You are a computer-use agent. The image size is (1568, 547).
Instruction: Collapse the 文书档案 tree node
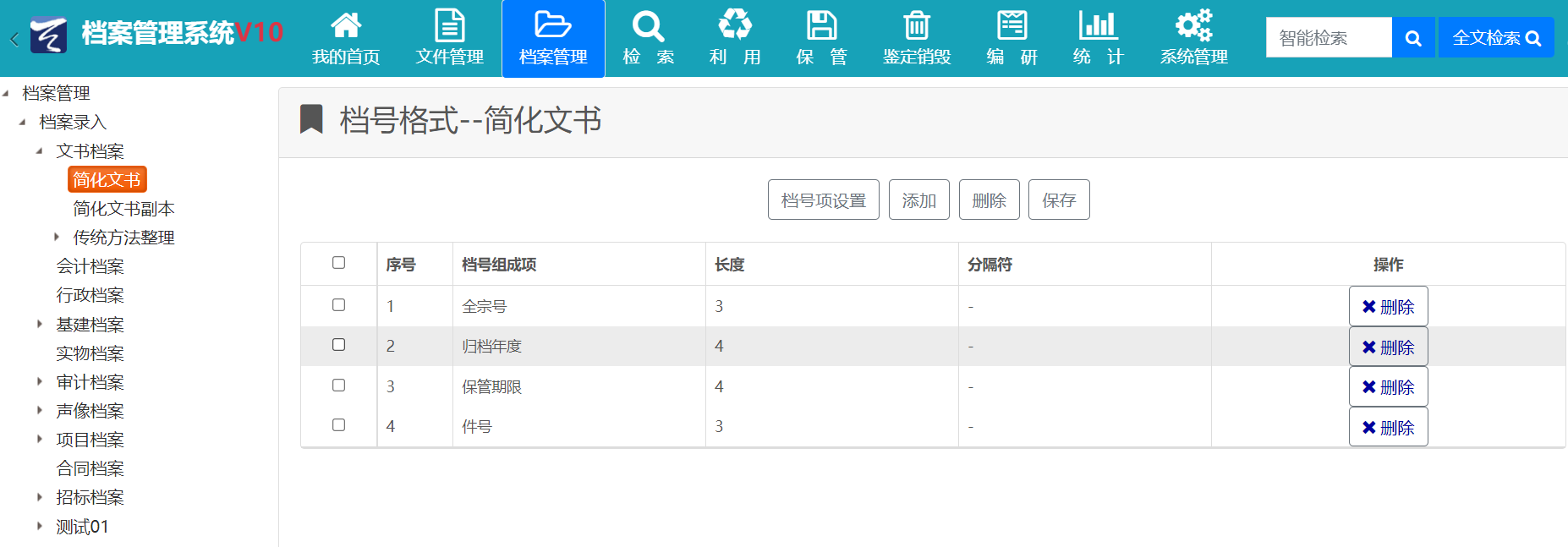(40, 151)
